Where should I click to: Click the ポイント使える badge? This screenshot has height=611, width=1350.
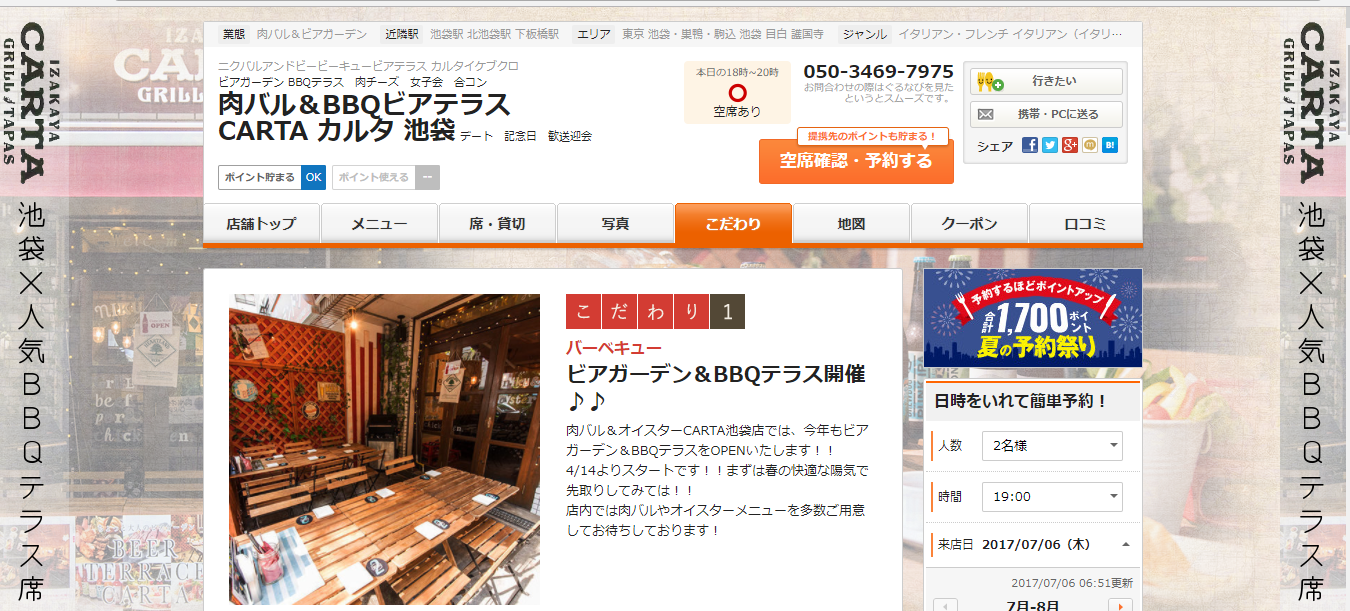coord(386,177)
